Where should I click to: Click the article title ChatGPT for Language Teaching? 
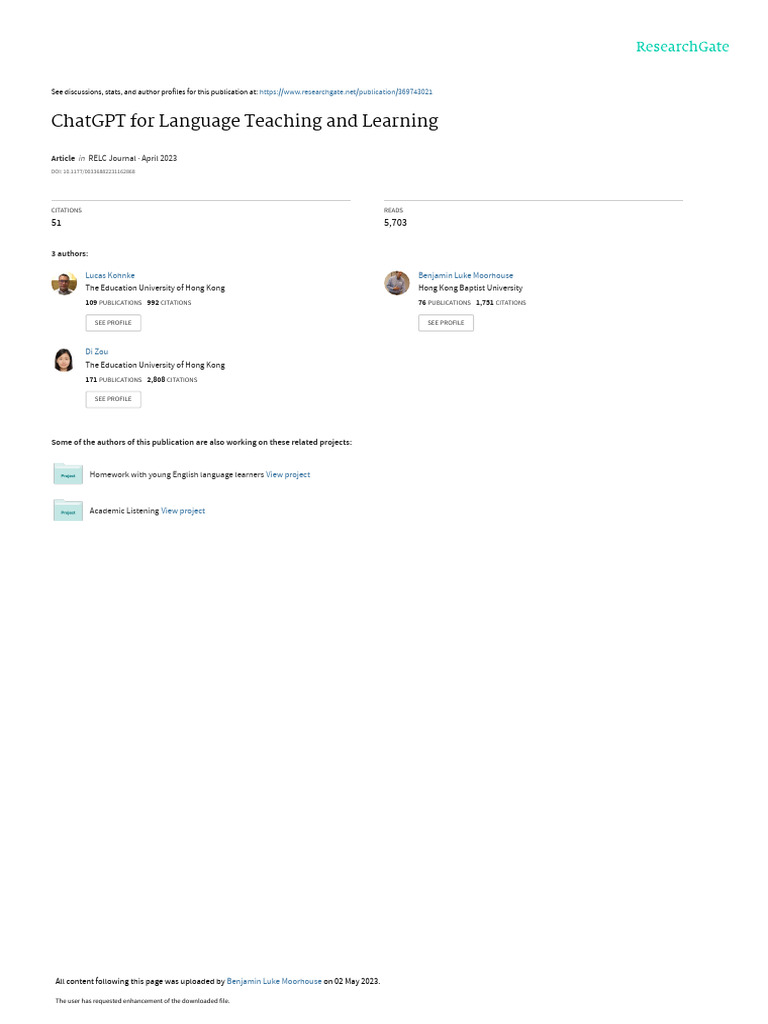coord(245,121)
